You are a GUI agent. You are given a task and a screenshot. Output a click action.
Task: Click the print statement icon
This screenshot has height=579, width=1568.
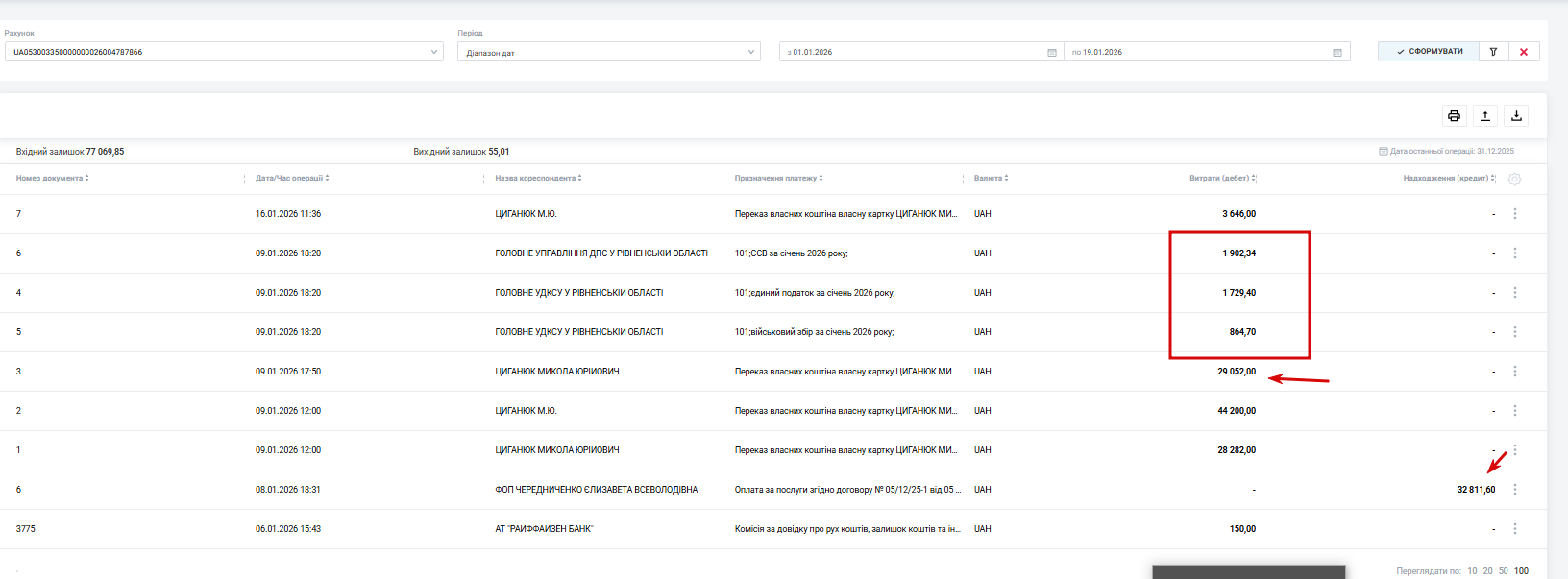click(x=1454, y=116)
